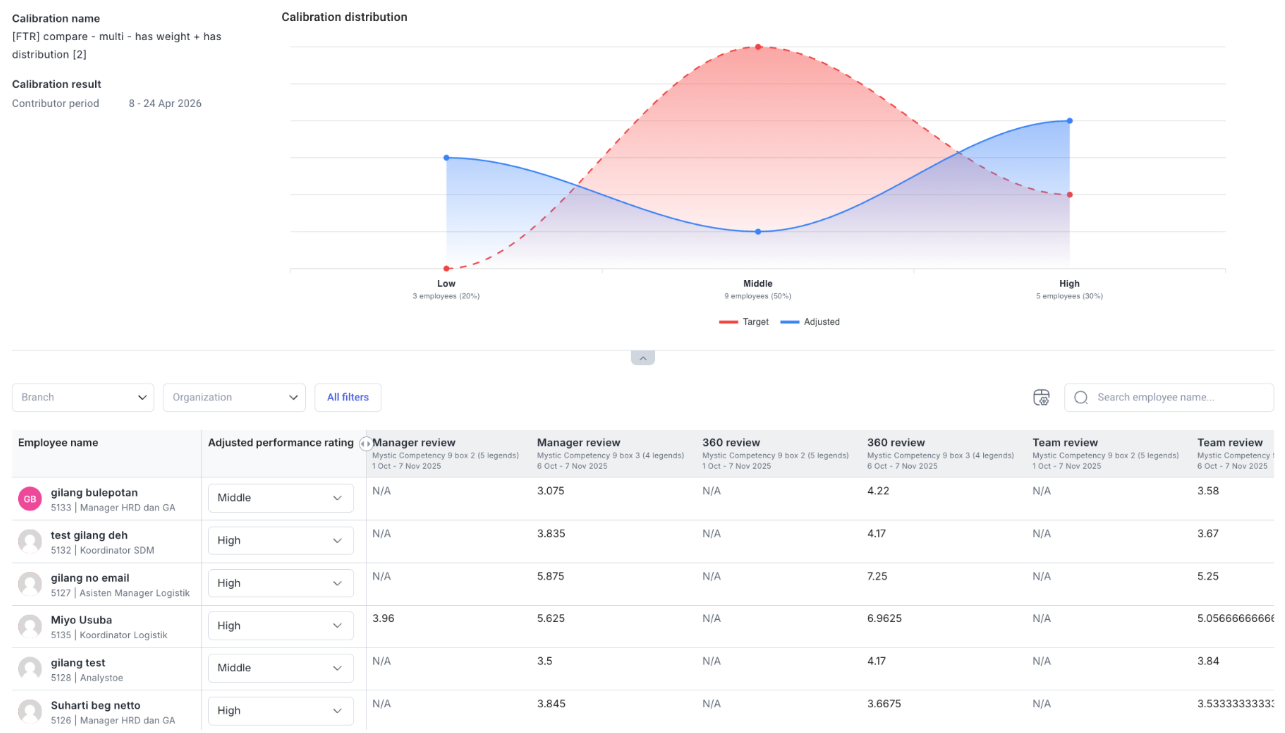
Task: Click the column resize handle icon
Action: pos(365,443)
